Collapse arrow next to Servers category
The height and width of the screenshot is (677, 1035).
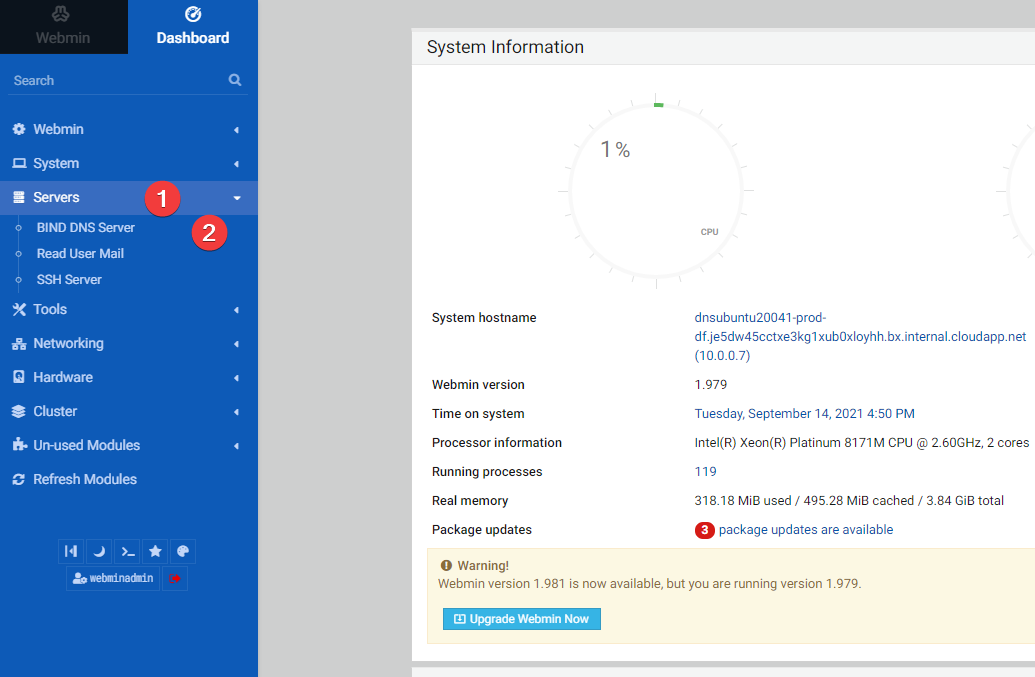pos(237,198)
